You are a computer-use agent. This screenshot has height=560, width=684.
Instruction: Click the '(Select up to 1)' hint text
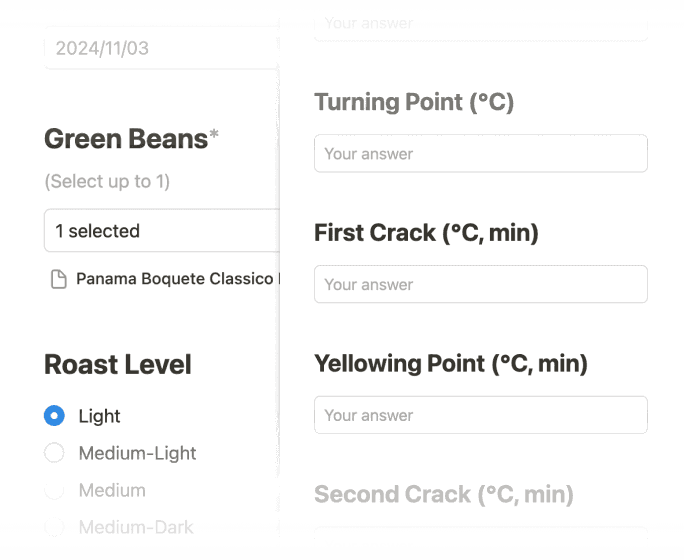pos(107,181)
